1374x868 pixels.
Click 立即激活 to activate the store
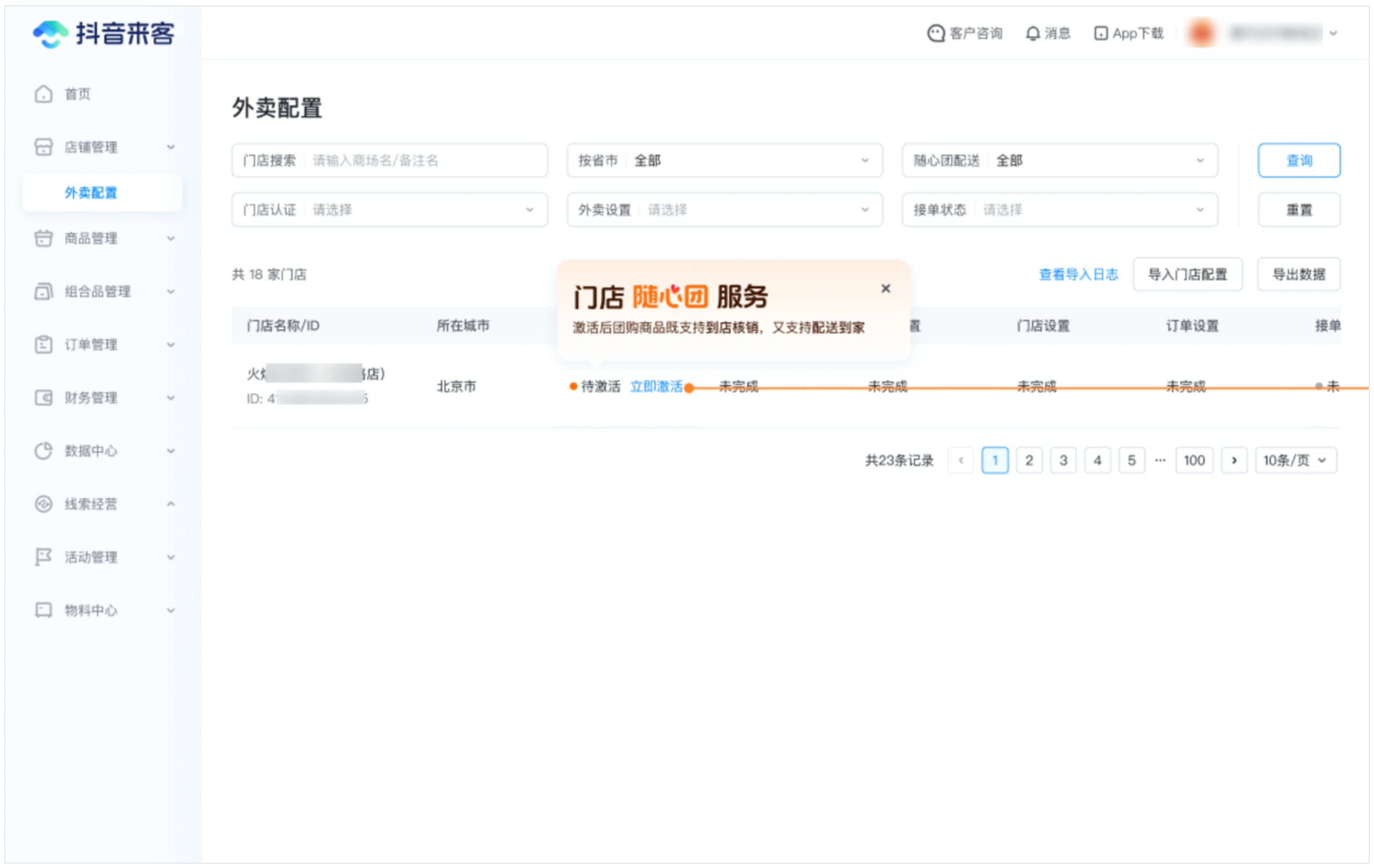click(x=656, y=386)
